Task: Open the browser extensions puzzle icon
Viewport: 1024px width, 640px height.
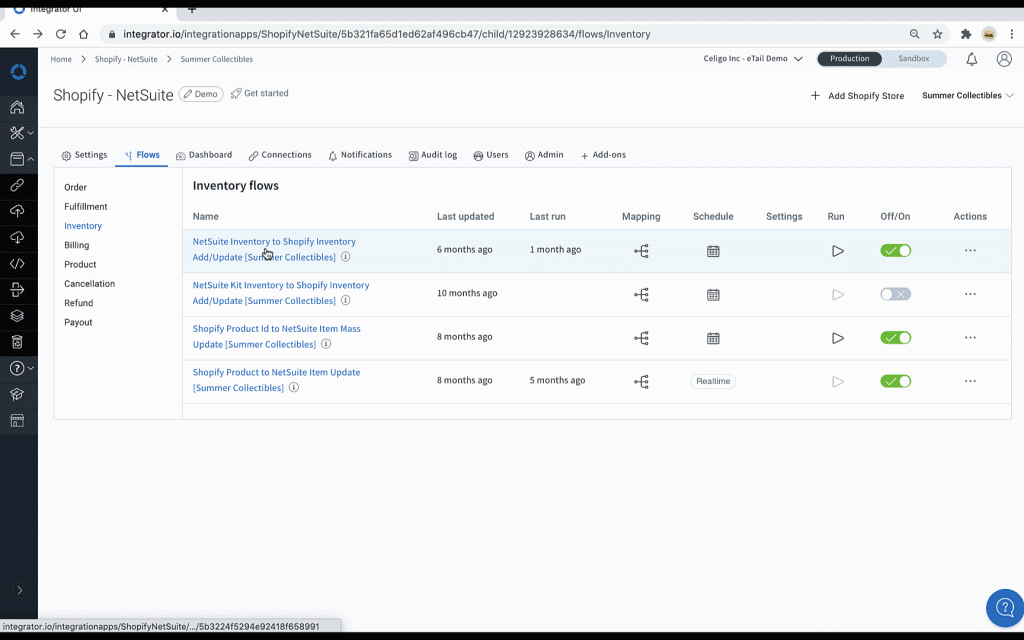Action: coord(966,34)
